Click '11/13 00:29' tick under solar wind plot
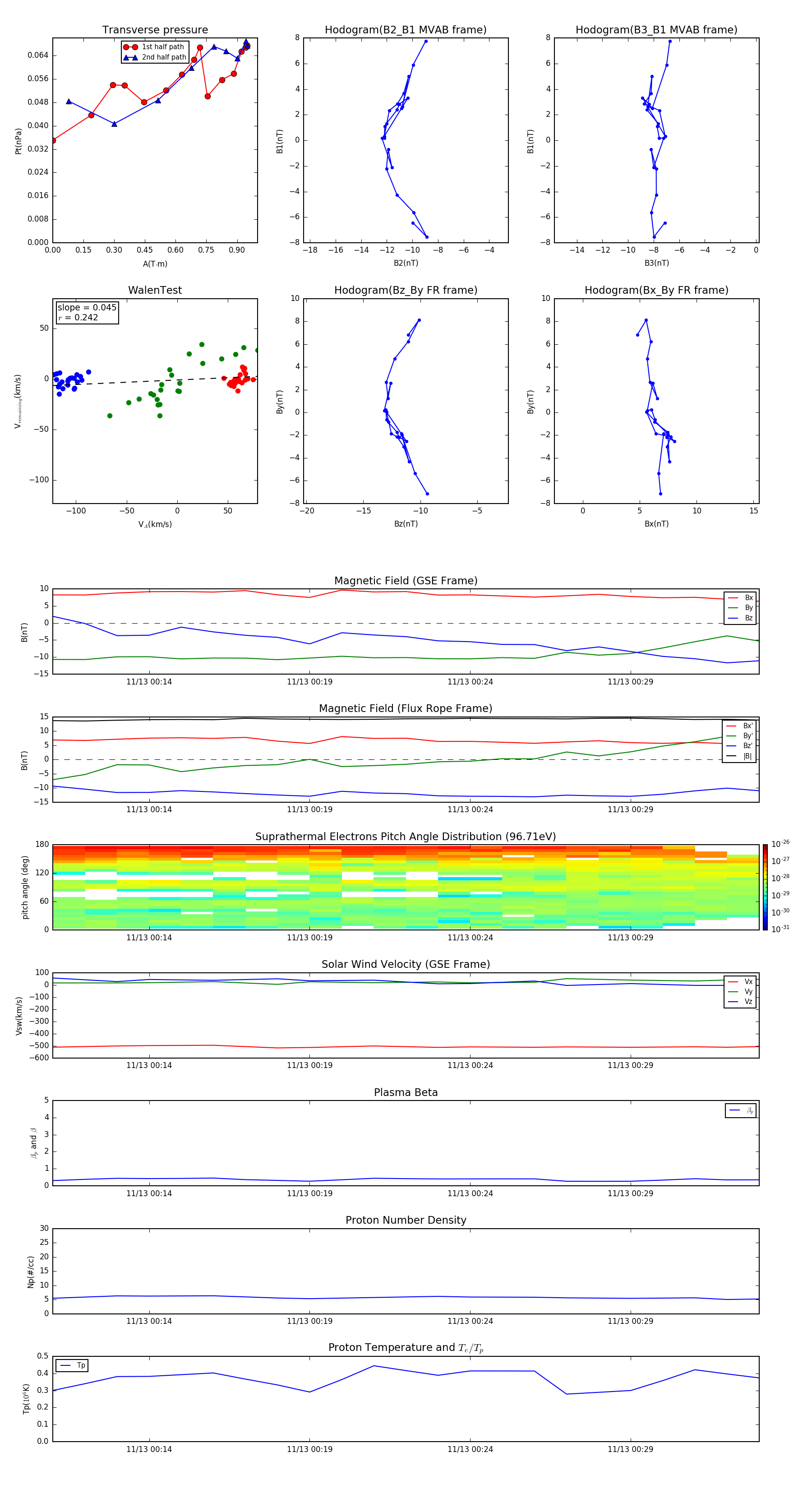Image resolution: width=812 pixels, height=1489 pixels. (x=630, y=1065)
